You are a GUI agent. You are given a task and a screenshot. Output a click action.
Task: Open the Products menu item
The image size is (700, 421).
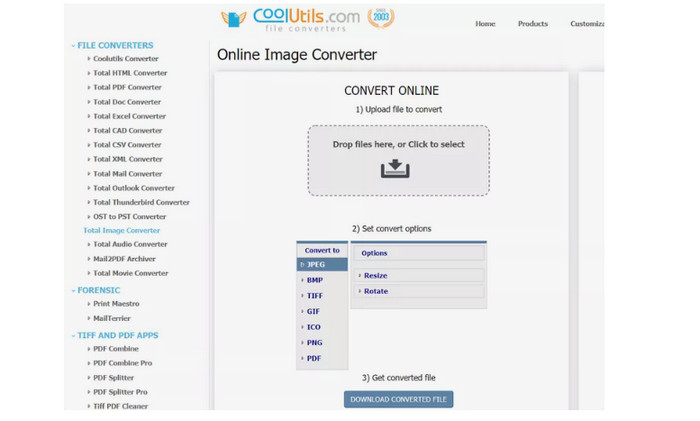click(x=533, y=24)
